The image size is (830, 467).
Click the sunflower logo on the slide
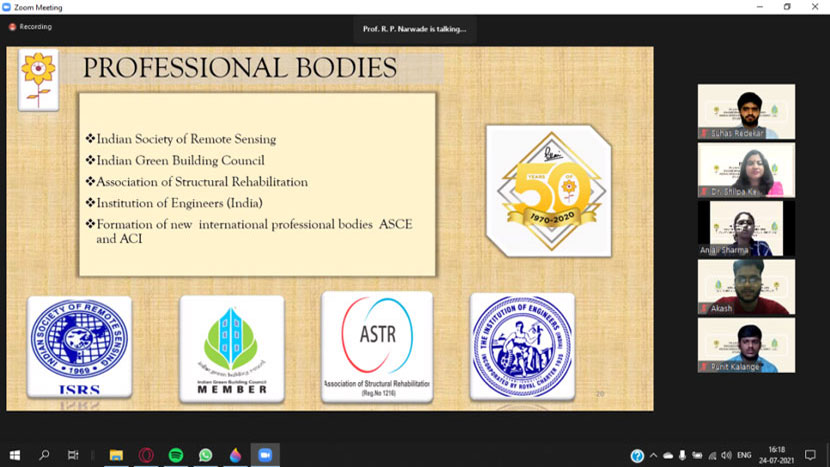38,80
